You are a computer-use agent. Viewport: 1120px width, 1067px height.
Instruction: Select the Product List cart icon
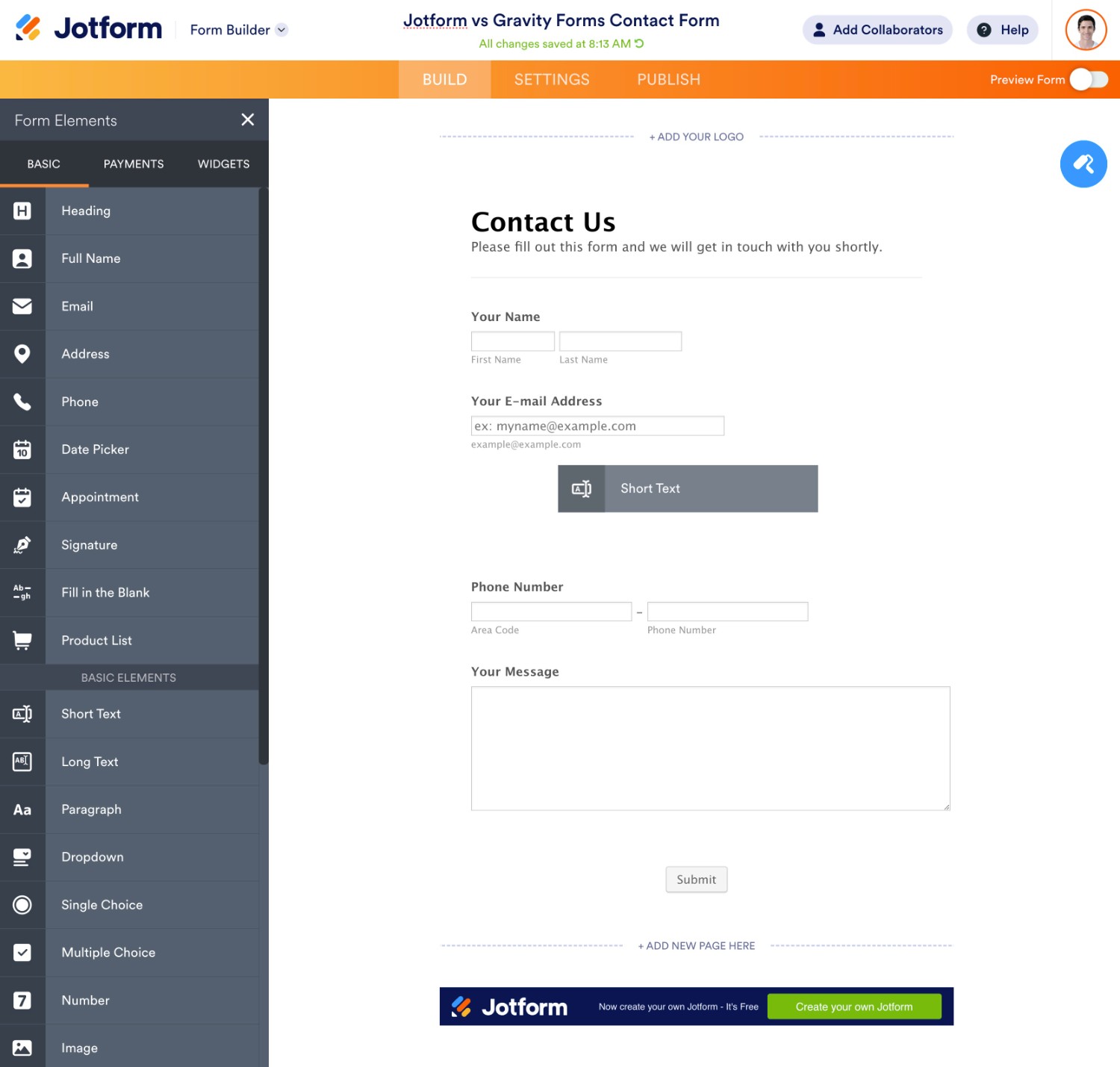(x=22, y=641)
